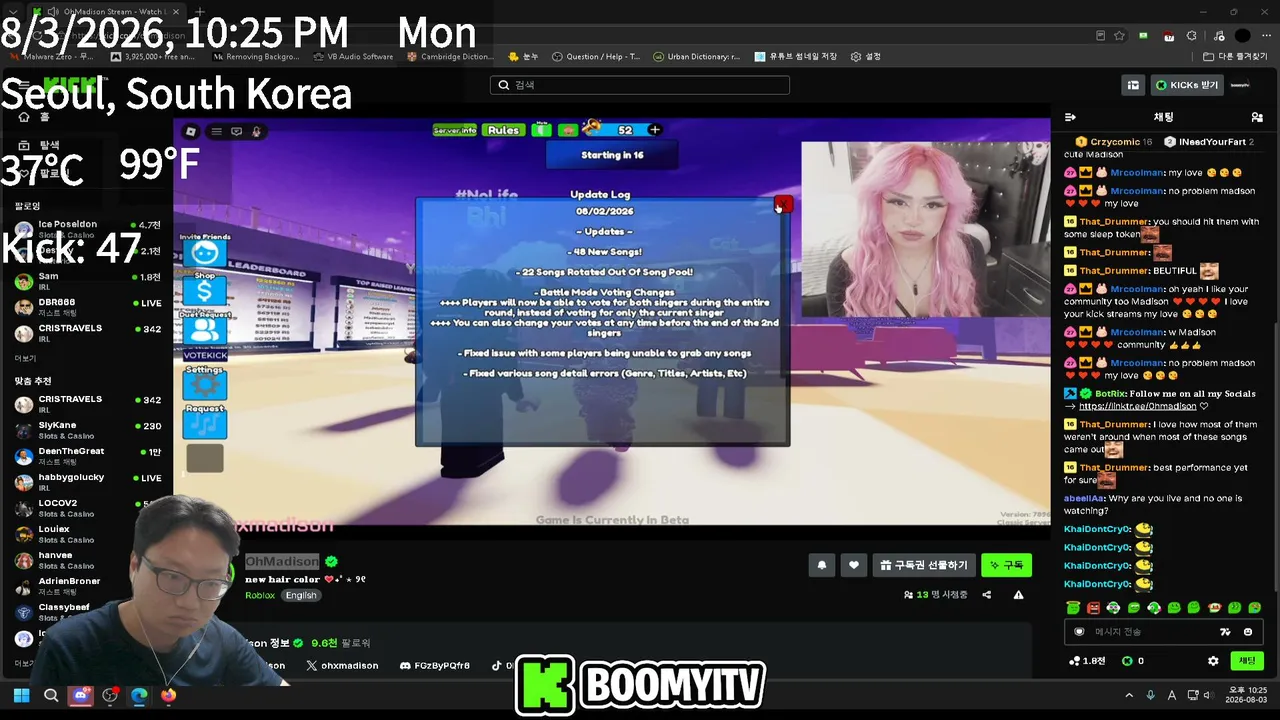The width and height of the screenshot is (1280, 720).
Task: Open habbygolucky channel in sidebar
Action: pos(88,482)
